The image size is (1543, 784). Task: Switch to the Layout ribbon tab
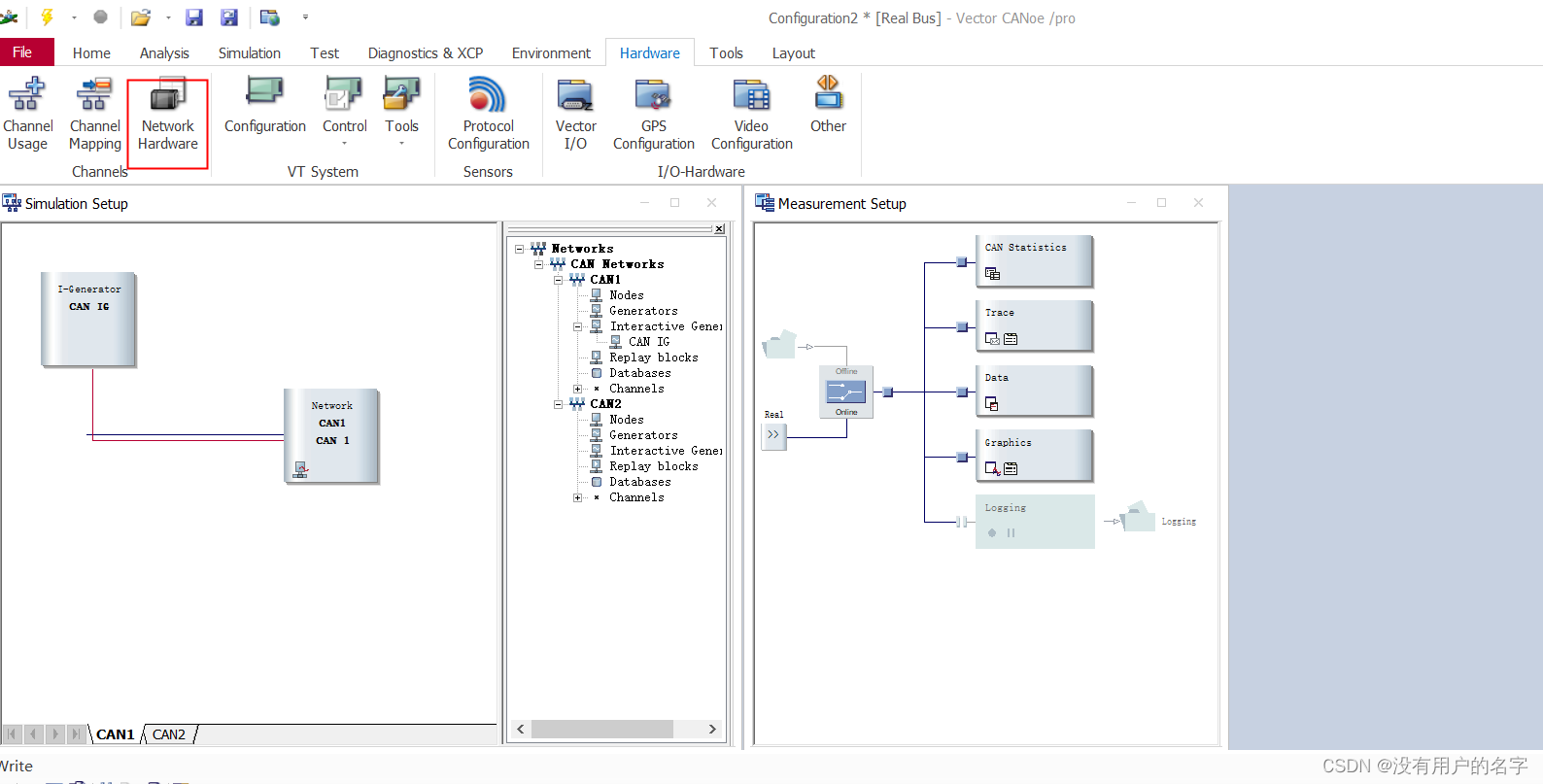click(793, 52)
